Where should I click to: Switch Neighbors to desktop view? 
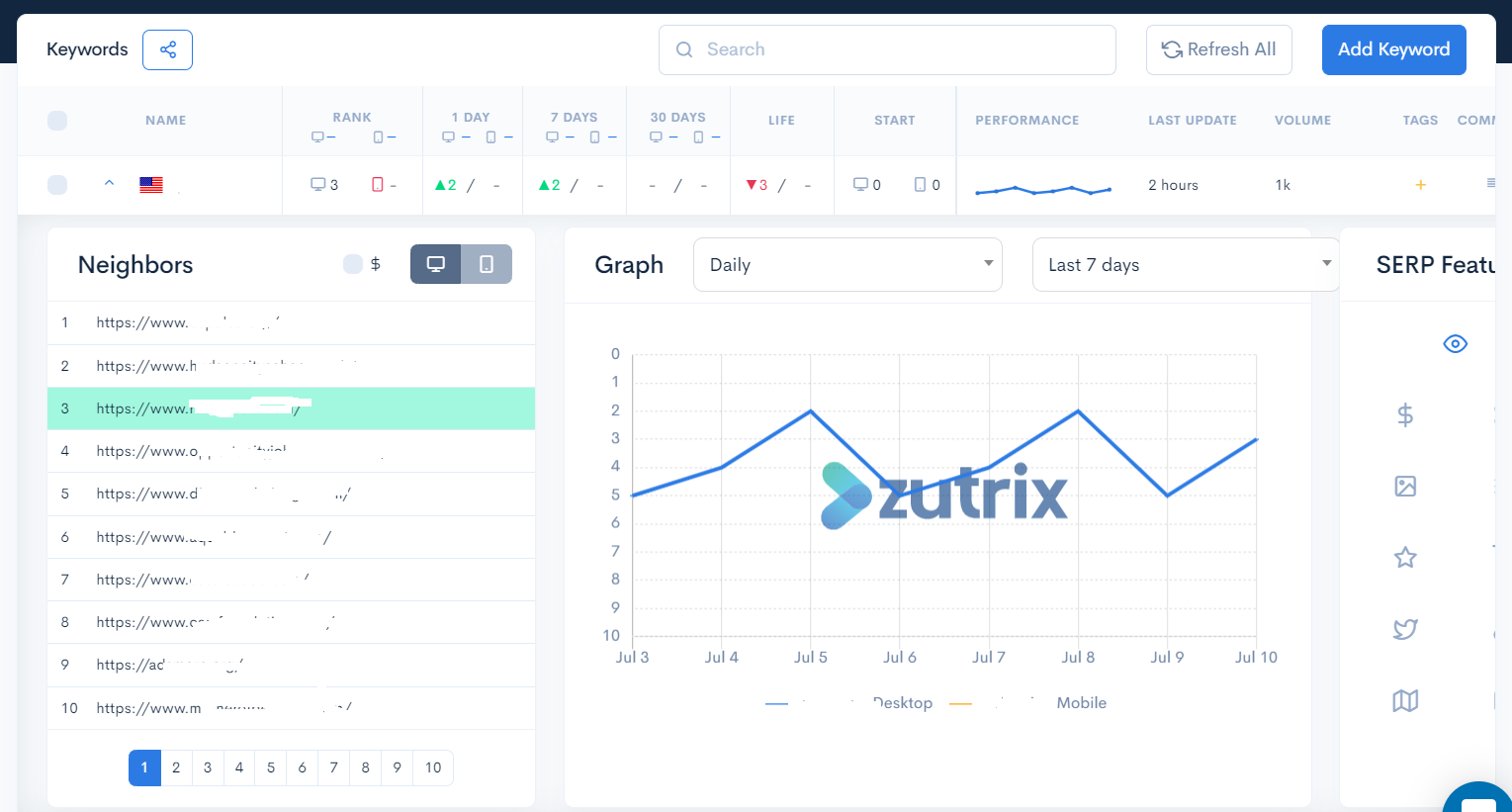tap(436, 264)
